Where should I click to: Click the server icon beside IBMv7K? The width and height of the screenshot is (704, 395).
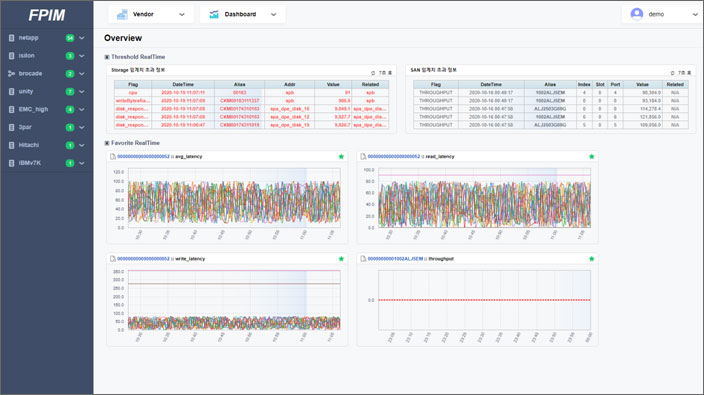(12, 163)
